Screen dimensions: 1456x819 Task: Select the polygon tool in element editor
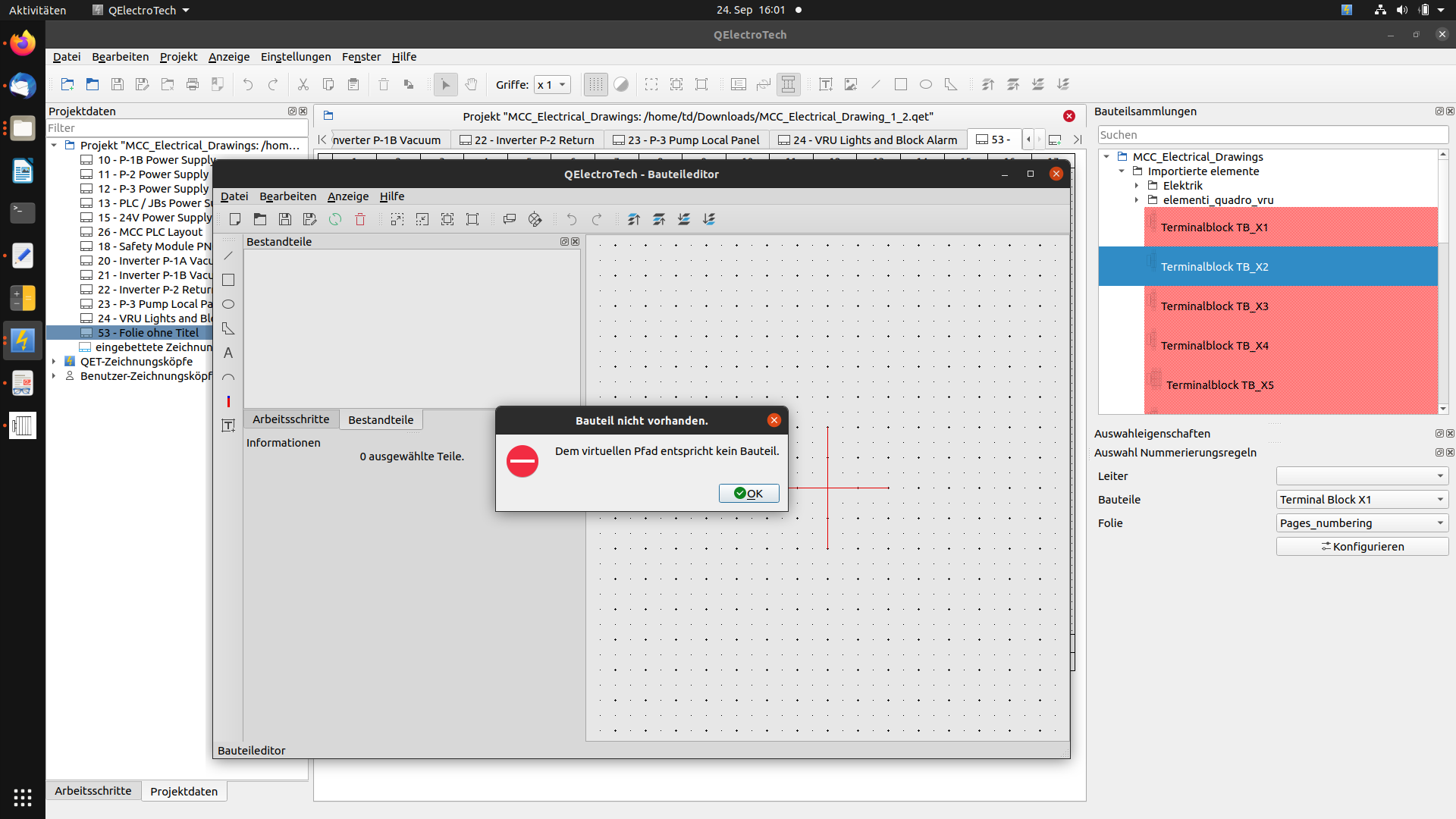tap(228, 329)
